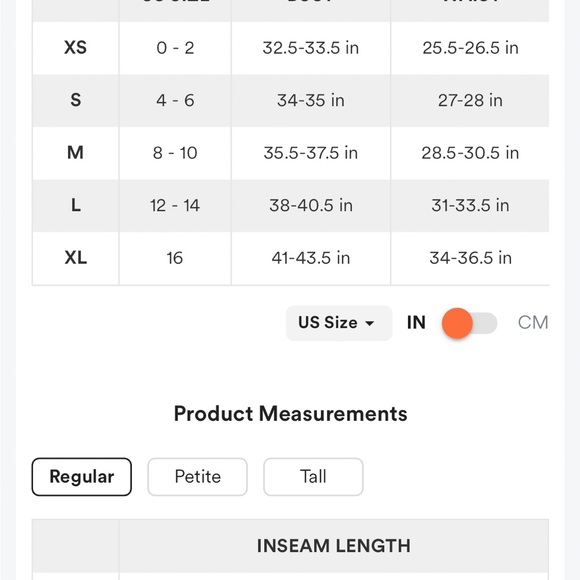
Task: Open the US Size dropdown
Action: [339, 323]
